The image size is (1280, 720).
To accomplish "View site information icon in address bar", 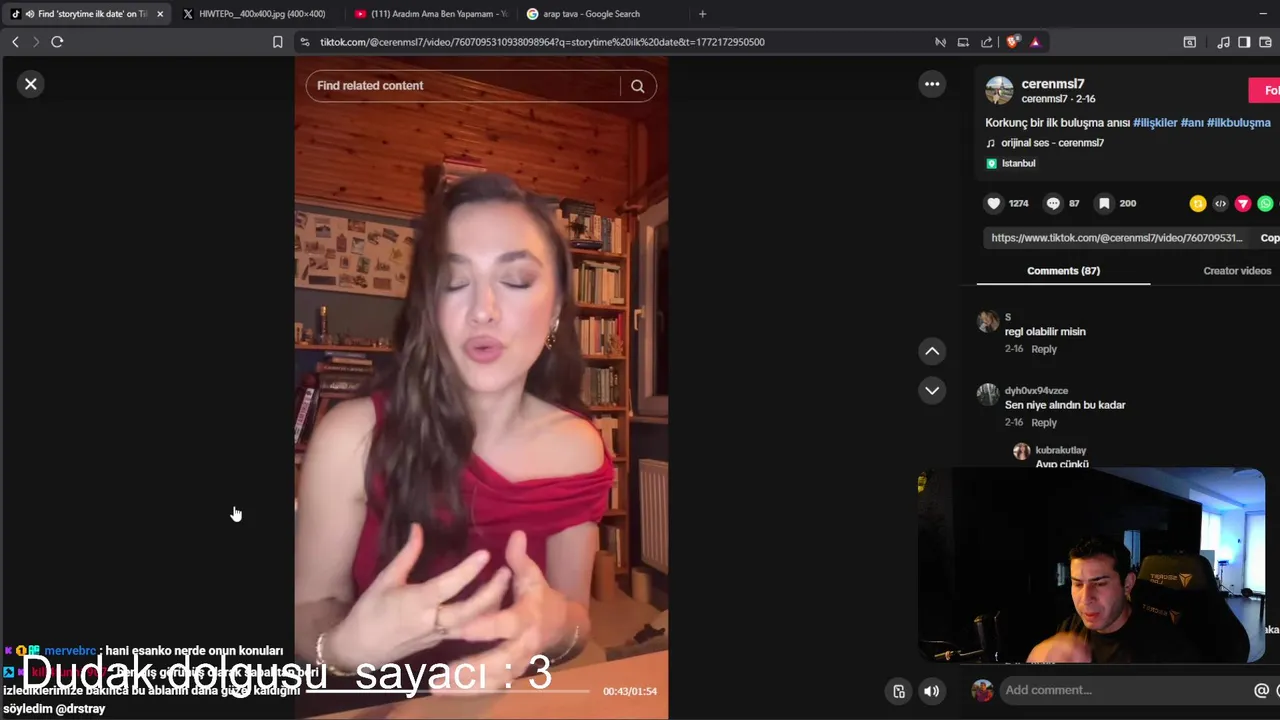I will (x=305, y=42).
